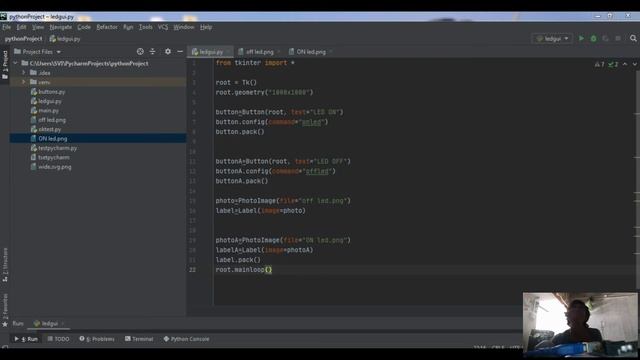Expand the .idea folder
Image resolution: width=640 pixels, height=360 pixels.
coord(24,73)
